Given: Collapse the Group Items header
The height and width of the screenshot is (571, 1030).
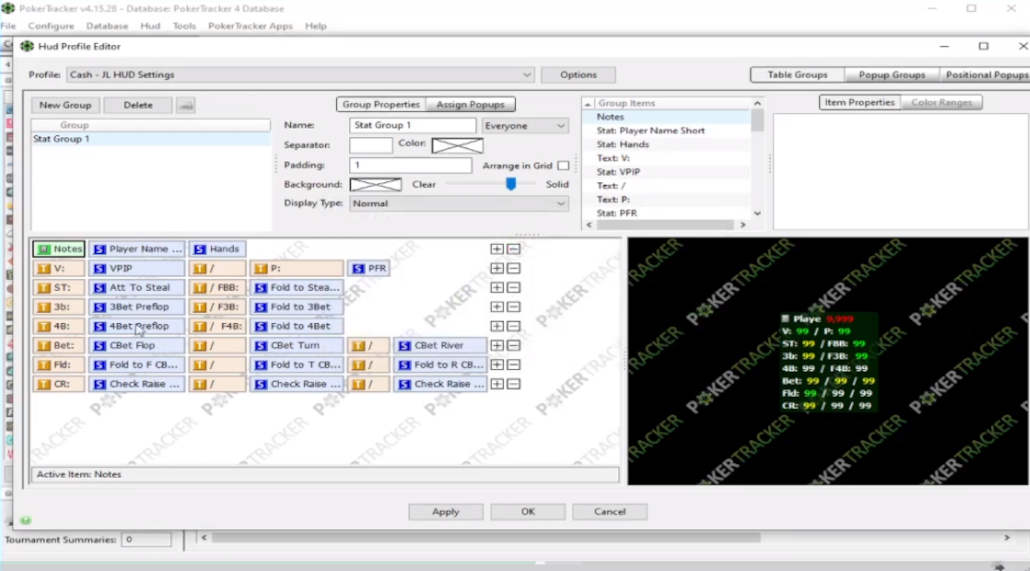Looking at the screenshot, I should (x=589, y=104).
